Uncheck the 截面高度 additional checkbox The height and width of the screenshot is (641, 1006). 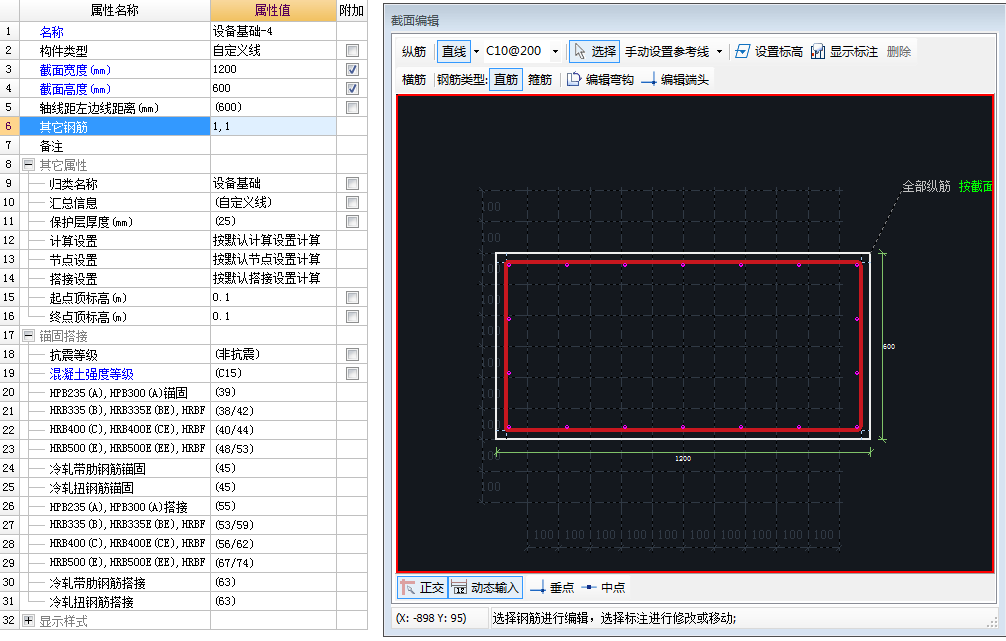click(352, 89)
